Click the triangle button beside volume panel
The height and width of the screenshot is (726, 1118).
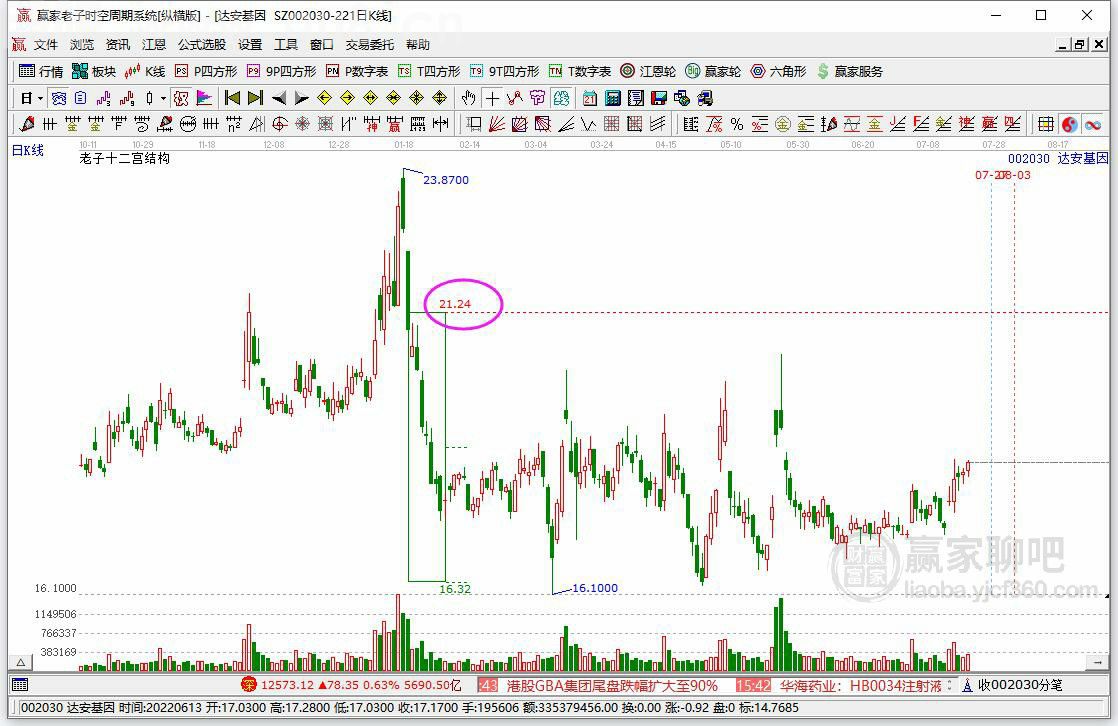coord(21,663)
